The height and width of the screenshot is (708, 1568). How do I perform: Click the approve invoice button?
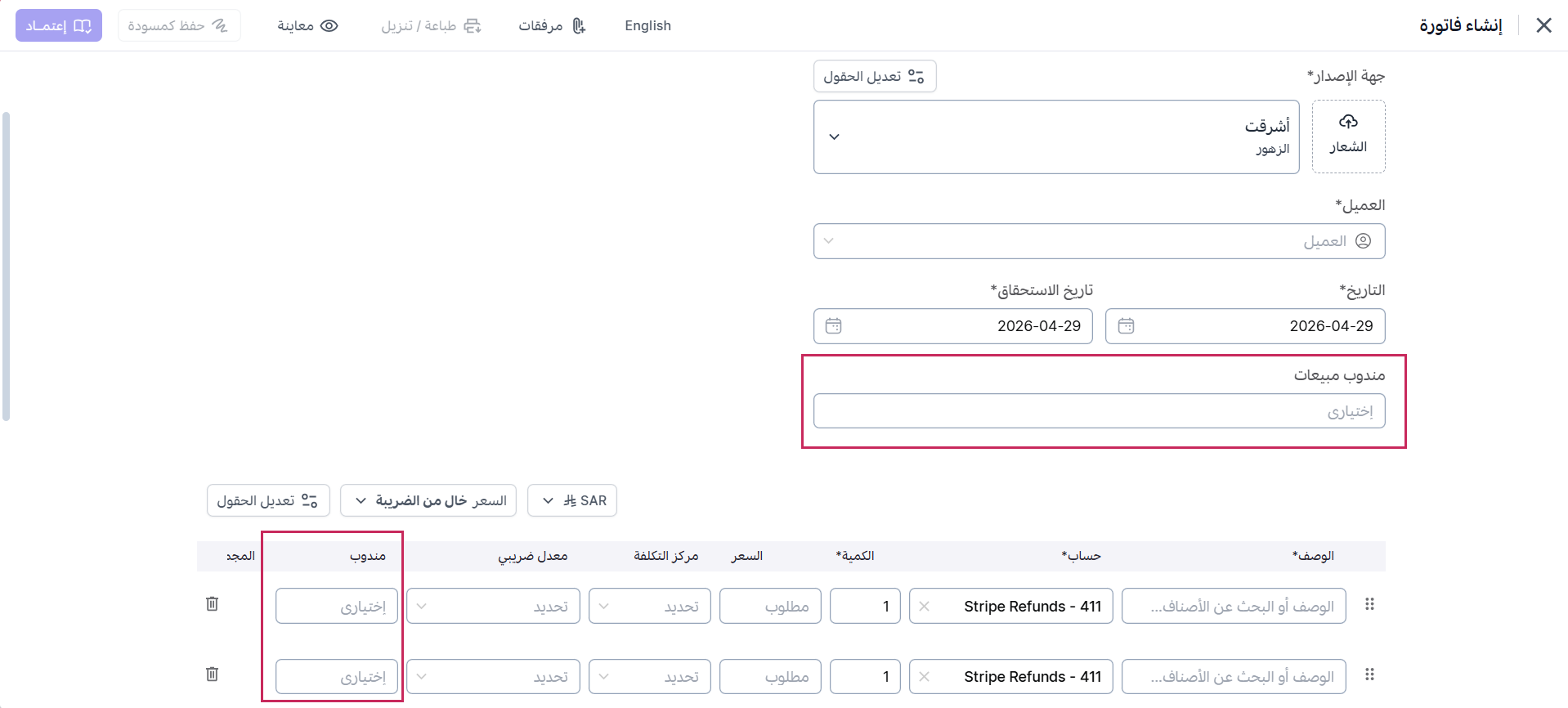(x=59, y=26)
